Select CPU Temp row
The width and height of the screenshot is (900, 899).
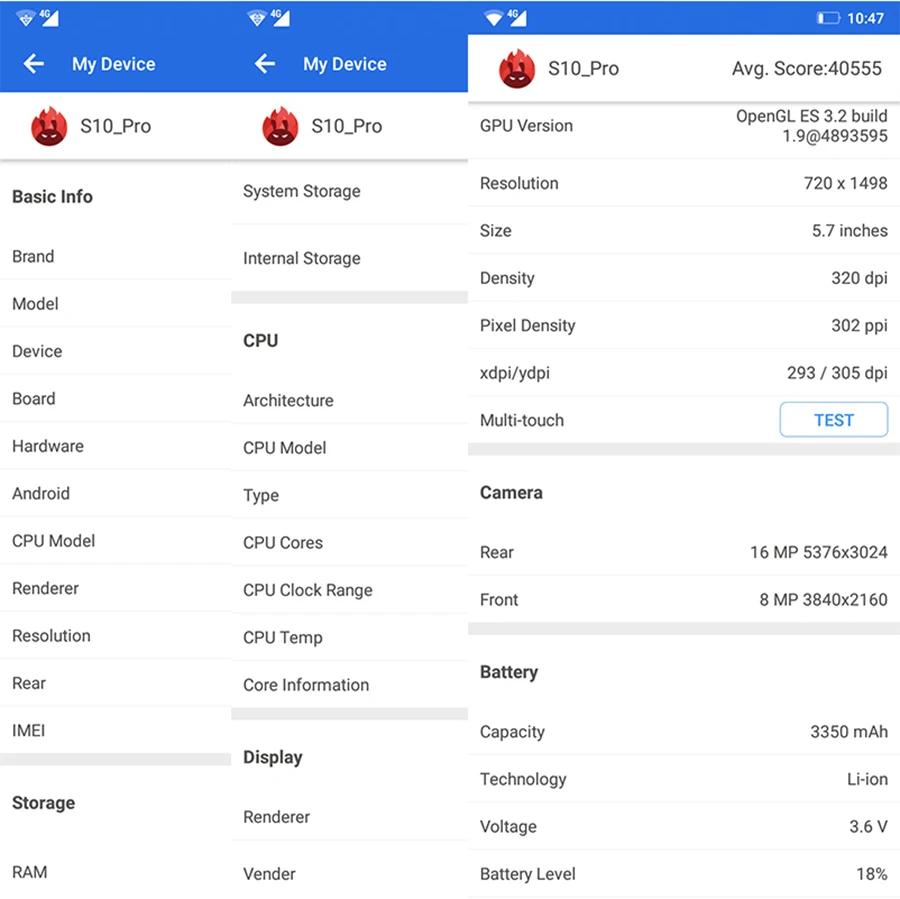[x=350, y=637]
